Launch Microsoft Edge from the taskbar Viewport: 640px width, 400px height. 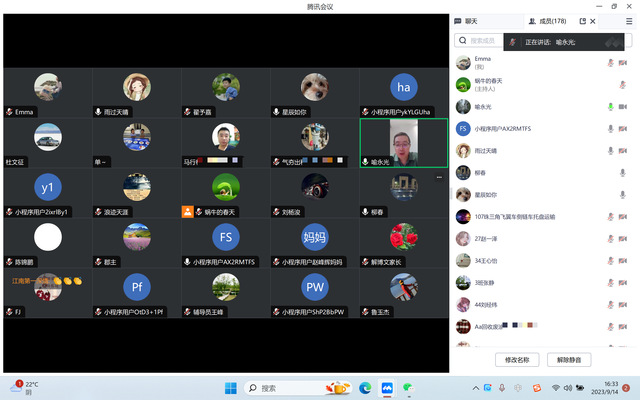point(364,387)
